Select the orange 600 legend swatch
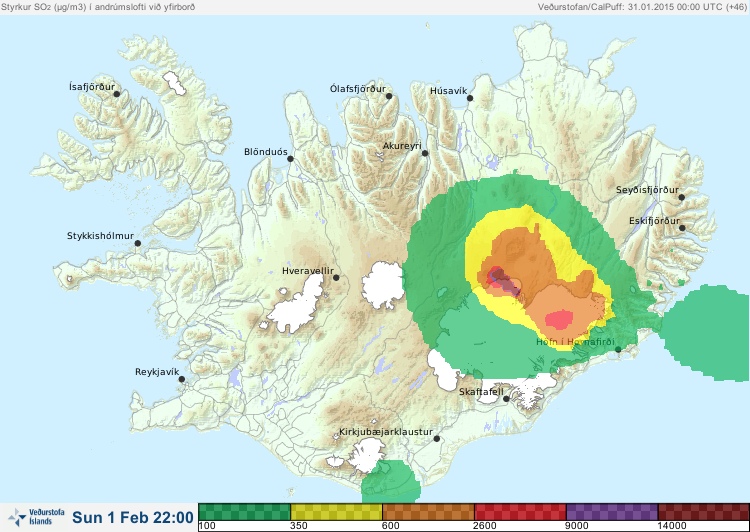The height and width of the screenshot is (532, 750). 428,512
